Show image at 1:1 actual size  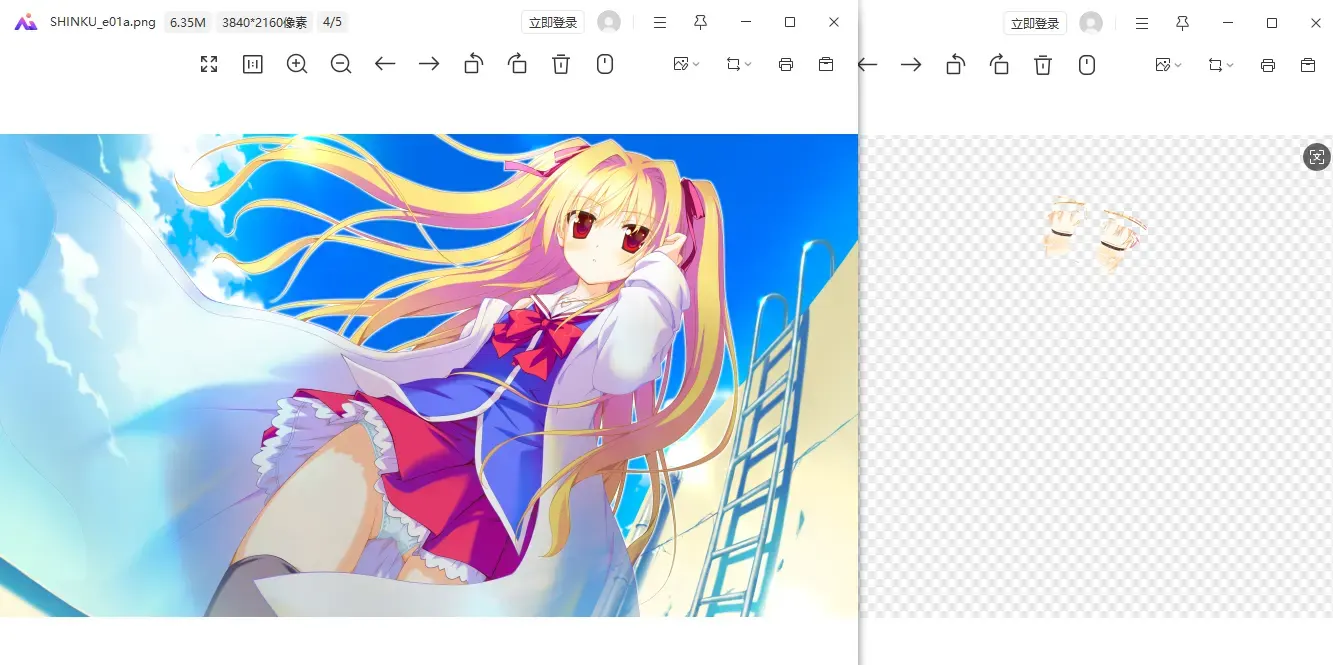point(253,64)
